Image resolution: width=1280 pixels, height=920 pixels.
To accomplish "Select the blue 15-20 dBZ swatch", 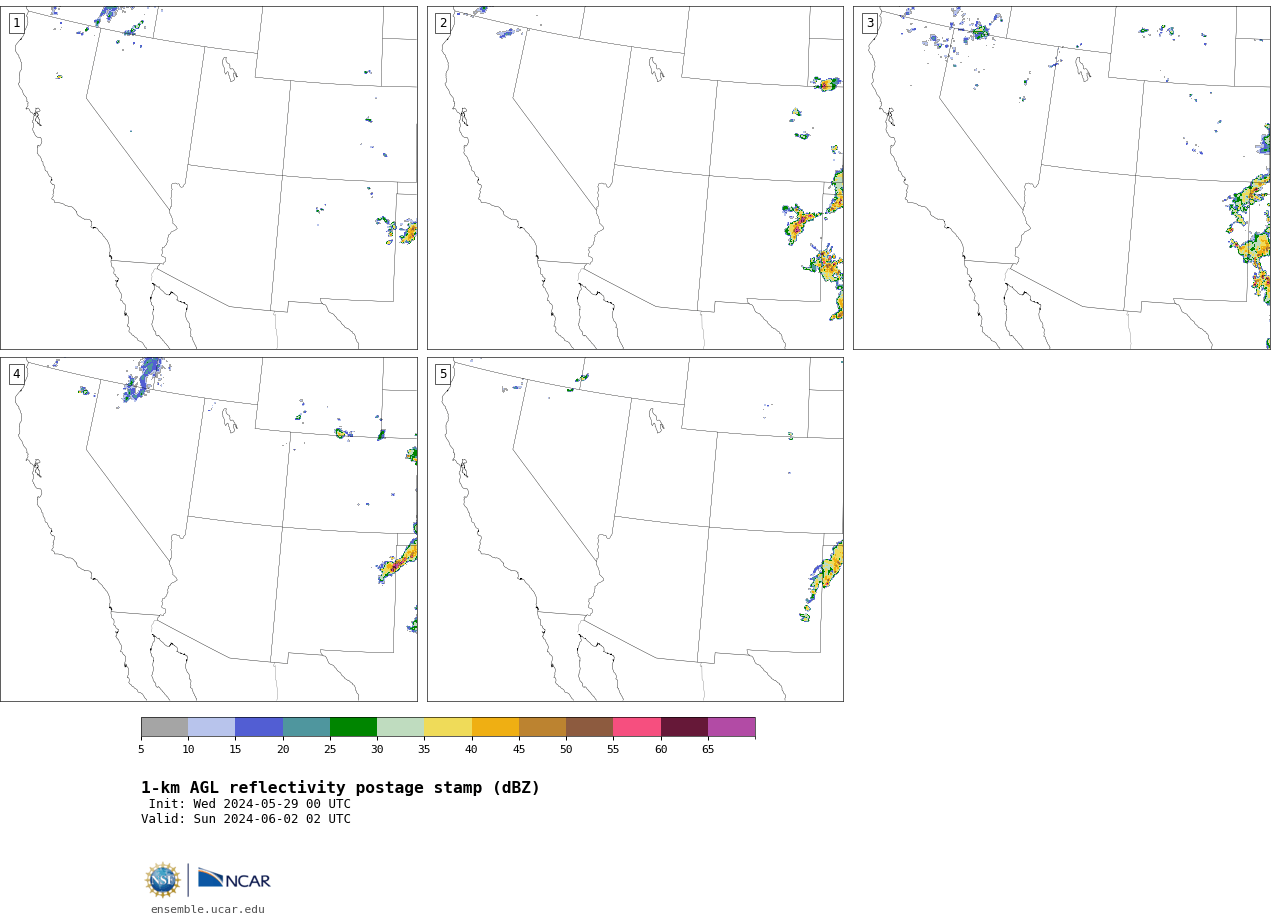I will [x=259, y=727].
